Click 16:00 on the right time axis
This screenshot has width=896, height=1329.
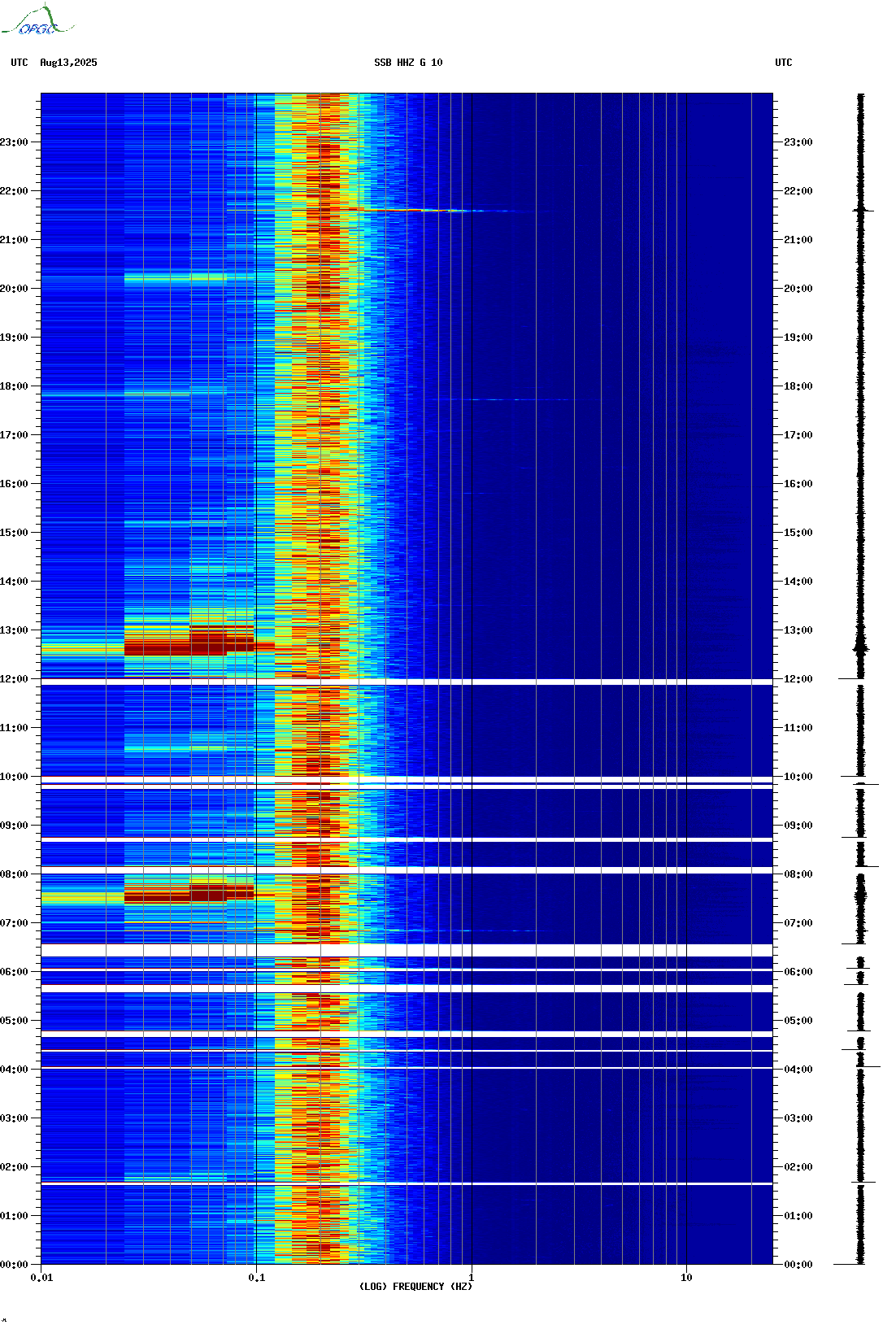[x=798, y=484]
